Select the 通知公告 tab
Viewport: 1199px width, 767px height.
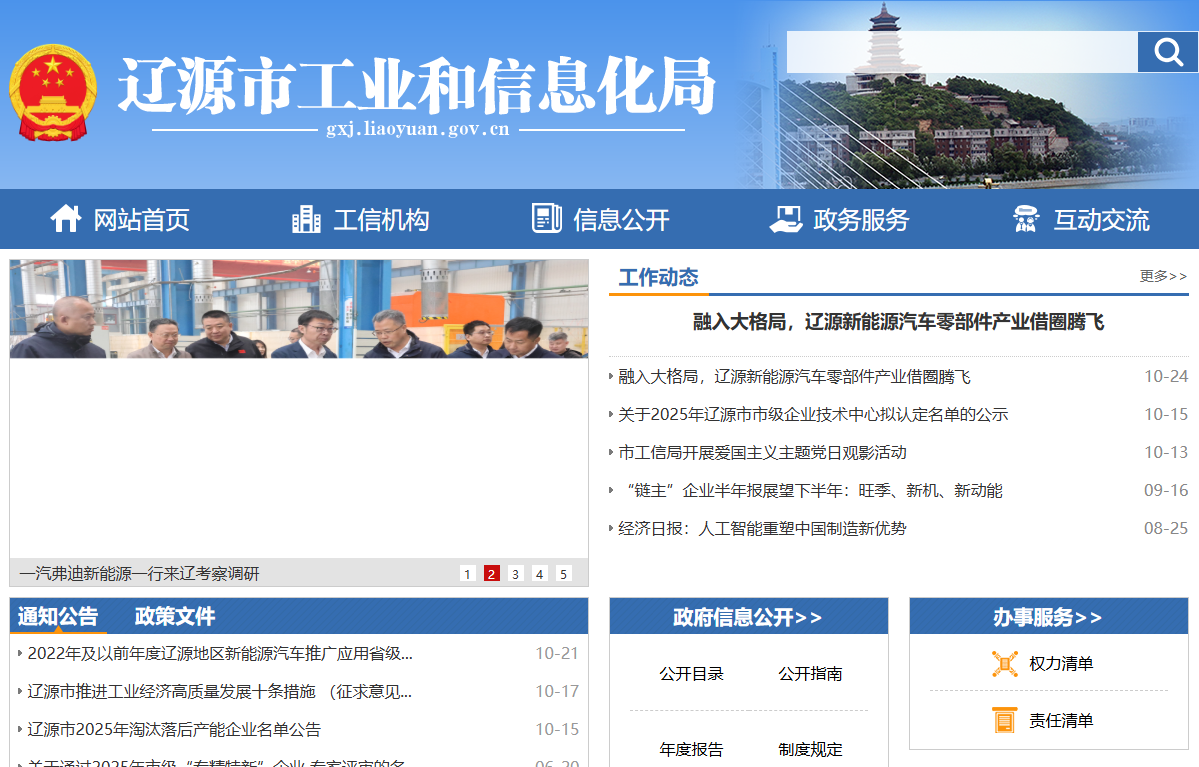point(59,616)
